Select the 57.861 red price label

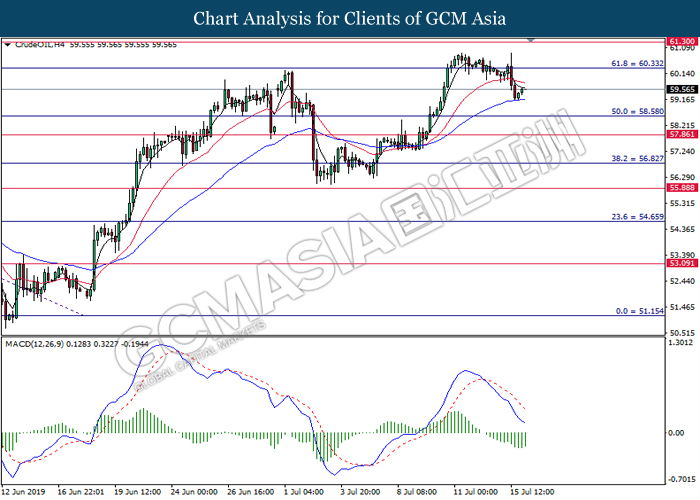click(682, 134)
